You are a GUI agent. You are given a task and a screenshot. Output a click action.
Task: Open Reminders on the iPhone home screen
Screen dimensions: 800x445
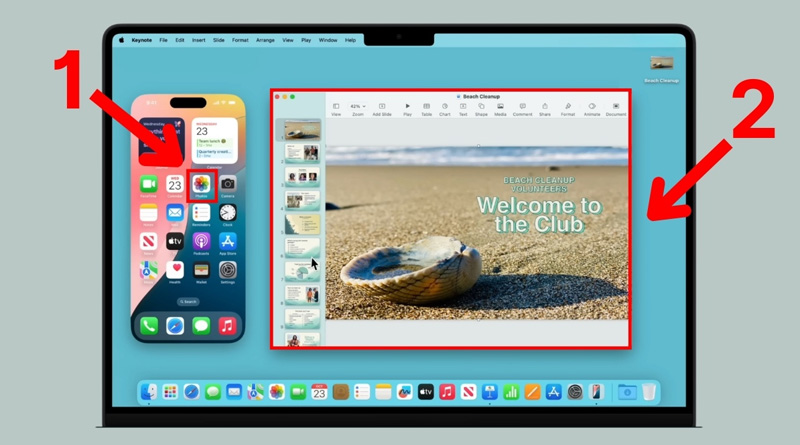[x=202, y=213]
